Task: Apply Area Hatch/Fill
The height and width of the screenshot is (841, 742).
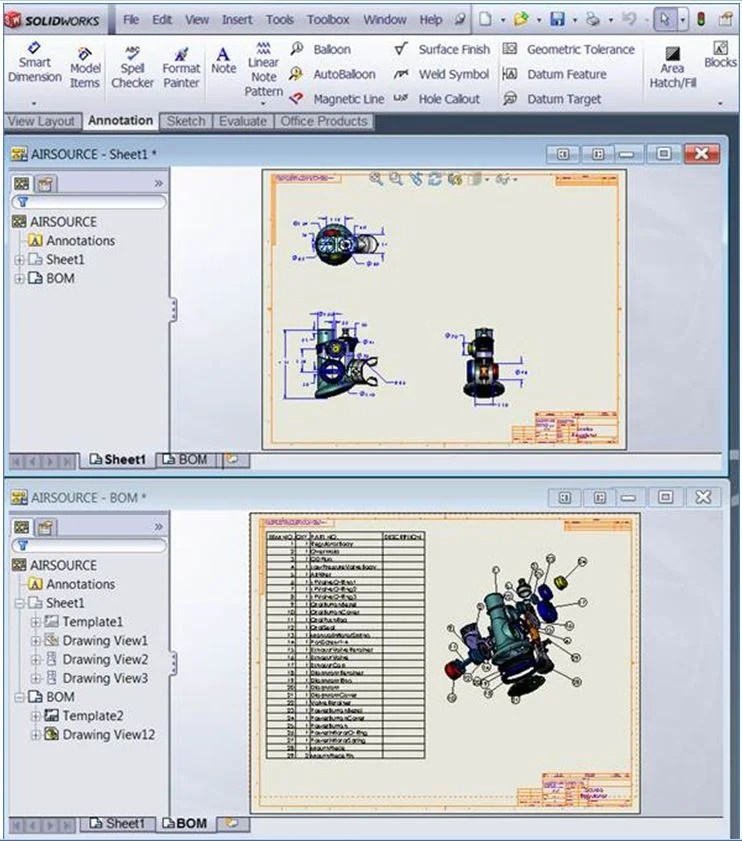Action: click(x=672, y=68)
